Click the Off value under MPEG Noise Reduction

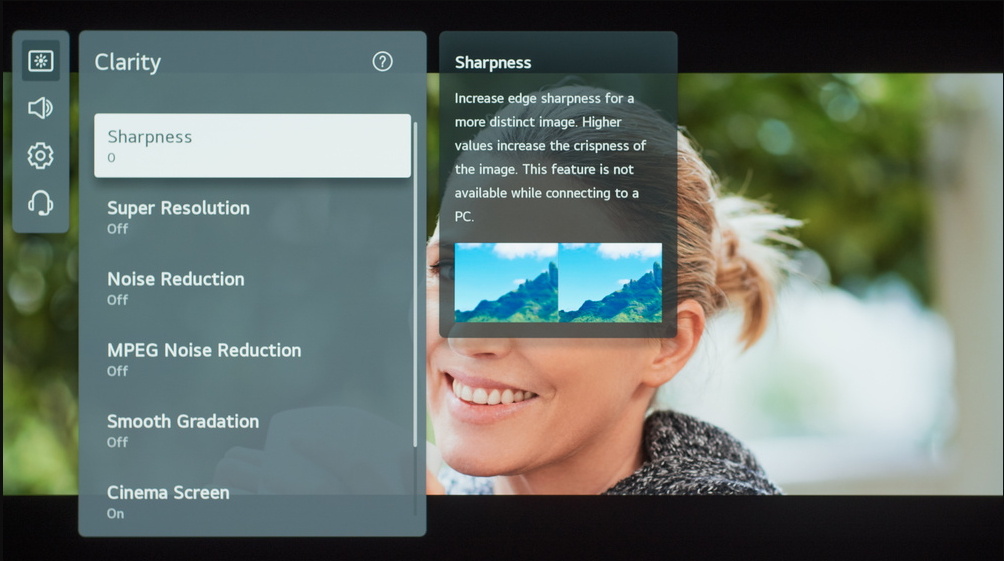coord(117,371)
